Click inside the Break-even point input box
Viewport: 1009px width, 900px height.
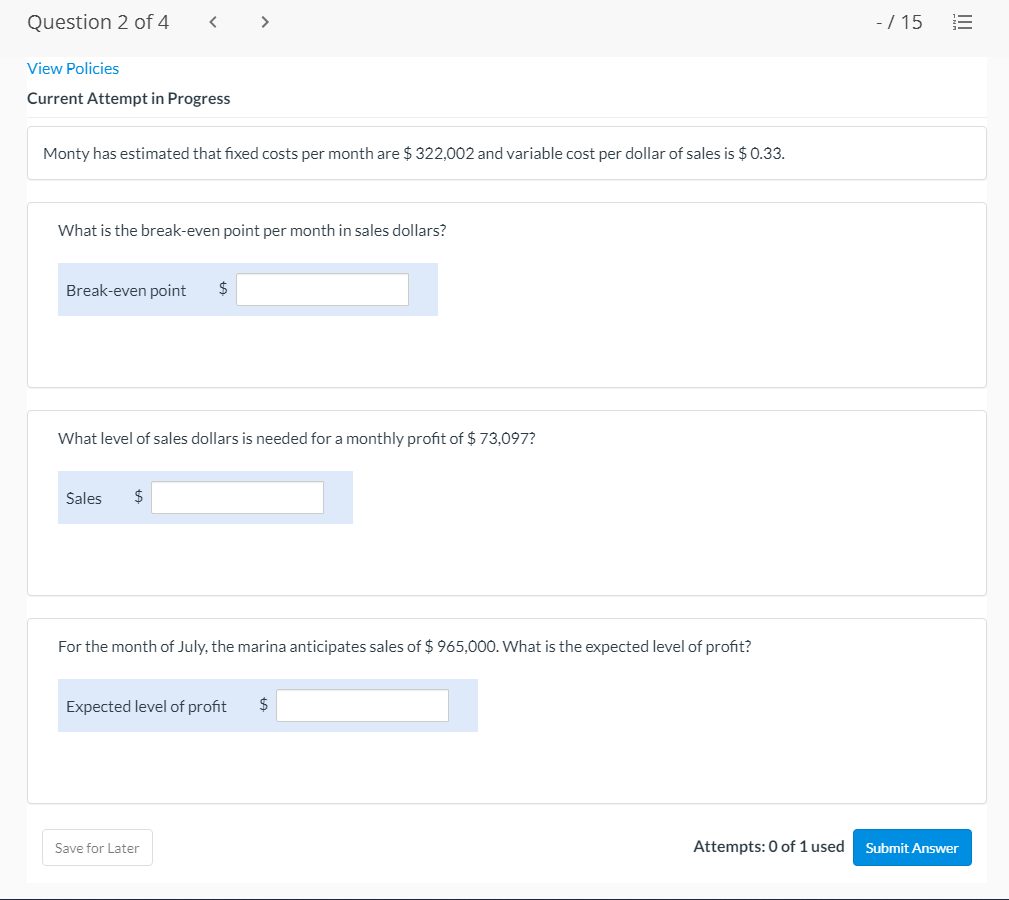point(322,288)
